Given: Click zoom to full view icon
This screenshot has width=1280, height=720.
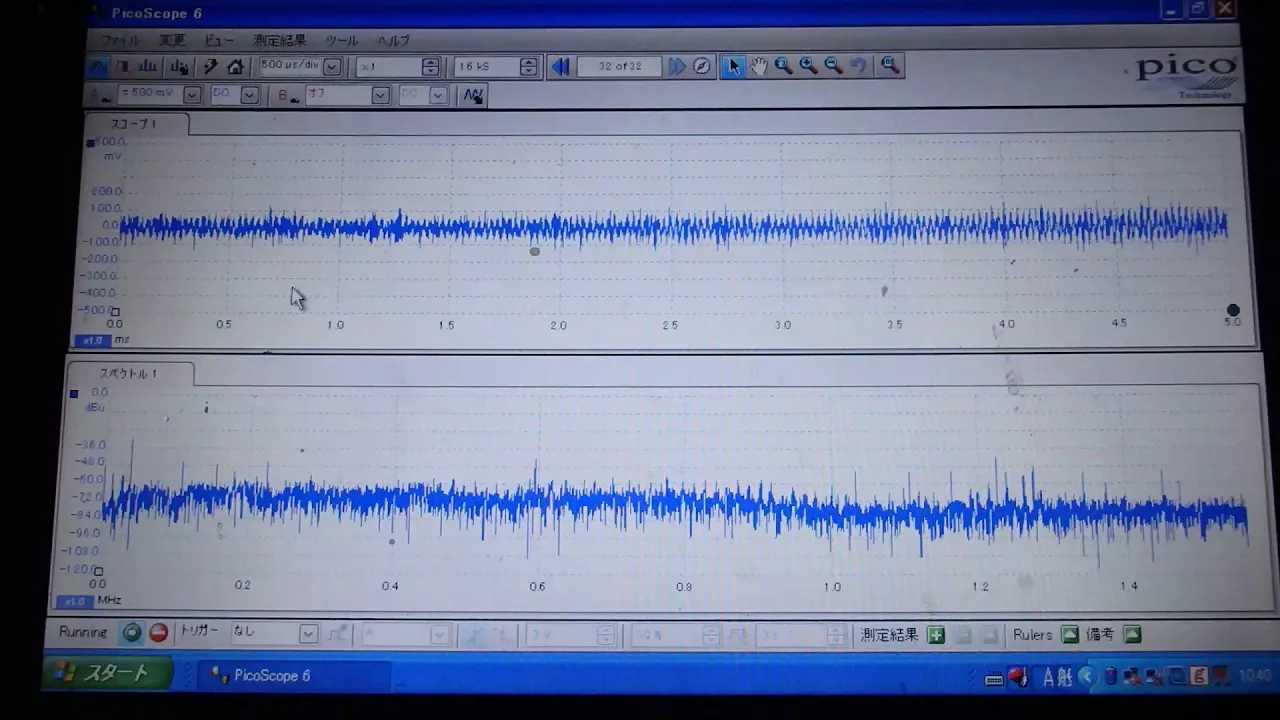Looking at the screenshot, I should [890, 66].
